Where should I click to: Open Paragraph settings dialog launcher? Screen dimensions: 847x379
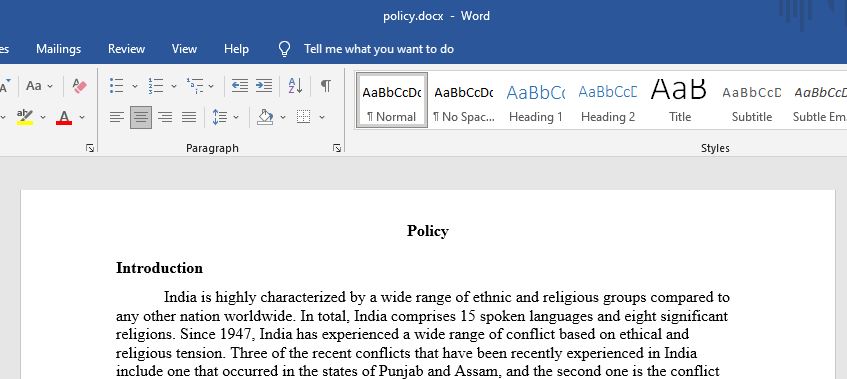(337, 148)
